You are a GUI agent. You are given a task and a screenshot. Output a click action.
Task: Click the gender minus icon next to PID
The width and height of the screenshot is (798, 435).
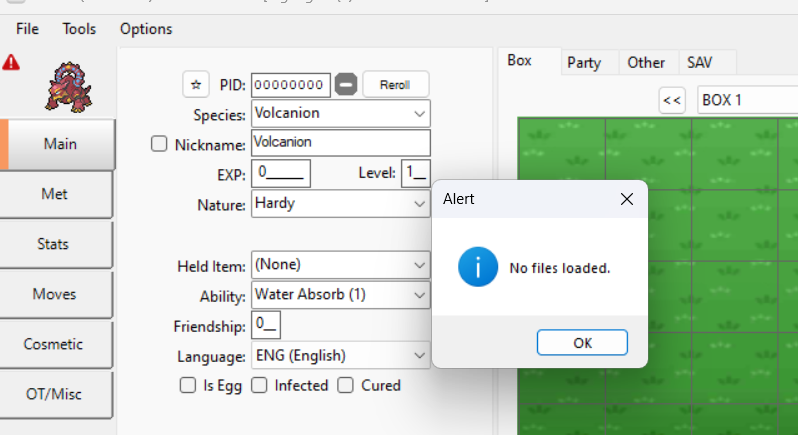coord(345,85)
